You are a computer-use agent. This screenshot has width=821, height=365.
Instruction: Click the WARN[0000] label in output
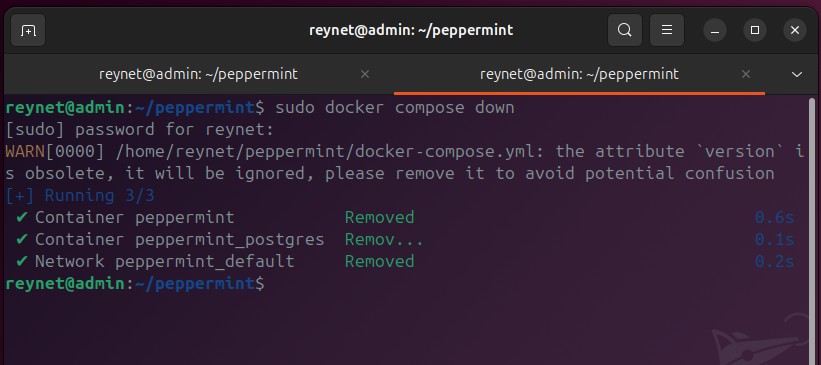click(54, 152)
